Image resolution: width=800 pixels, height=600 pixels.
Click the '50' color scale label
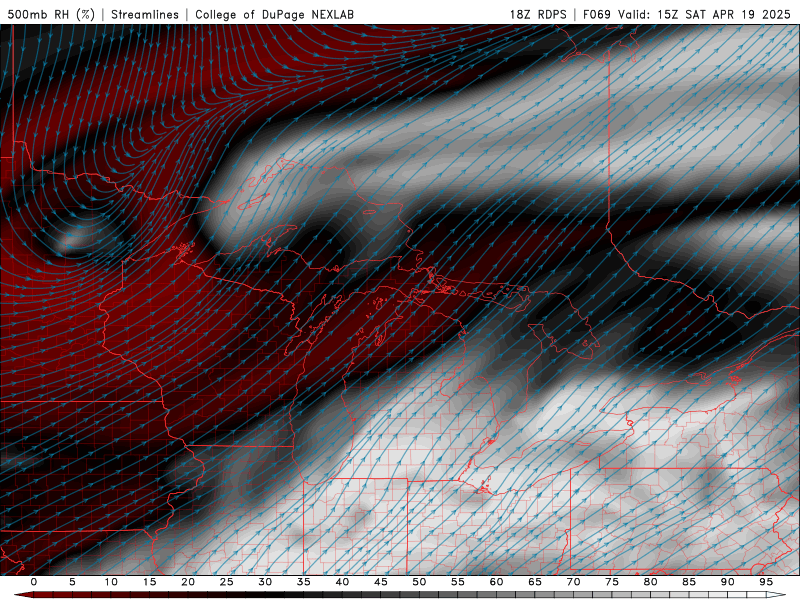click(x=419, y=582)
